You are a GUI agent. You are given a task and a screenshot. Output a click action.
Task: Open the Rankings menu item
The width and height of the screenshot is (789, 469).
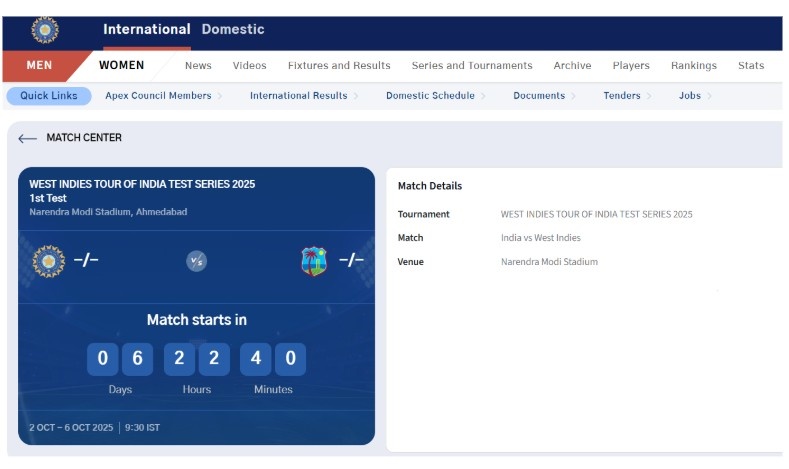click(694, 65)
